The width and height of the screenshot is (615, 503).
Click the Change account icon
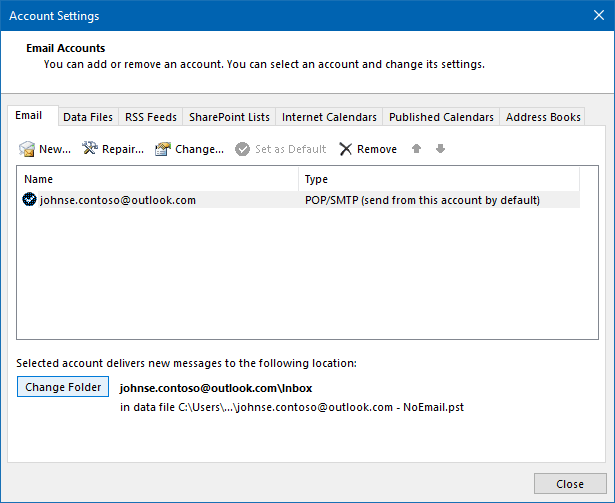coord(163,149)
